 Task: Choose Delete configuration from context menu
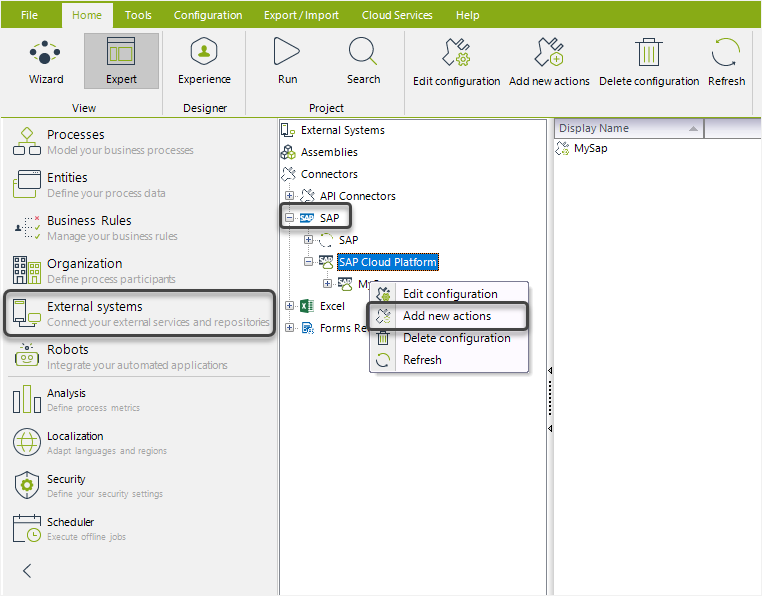point(449,338)
